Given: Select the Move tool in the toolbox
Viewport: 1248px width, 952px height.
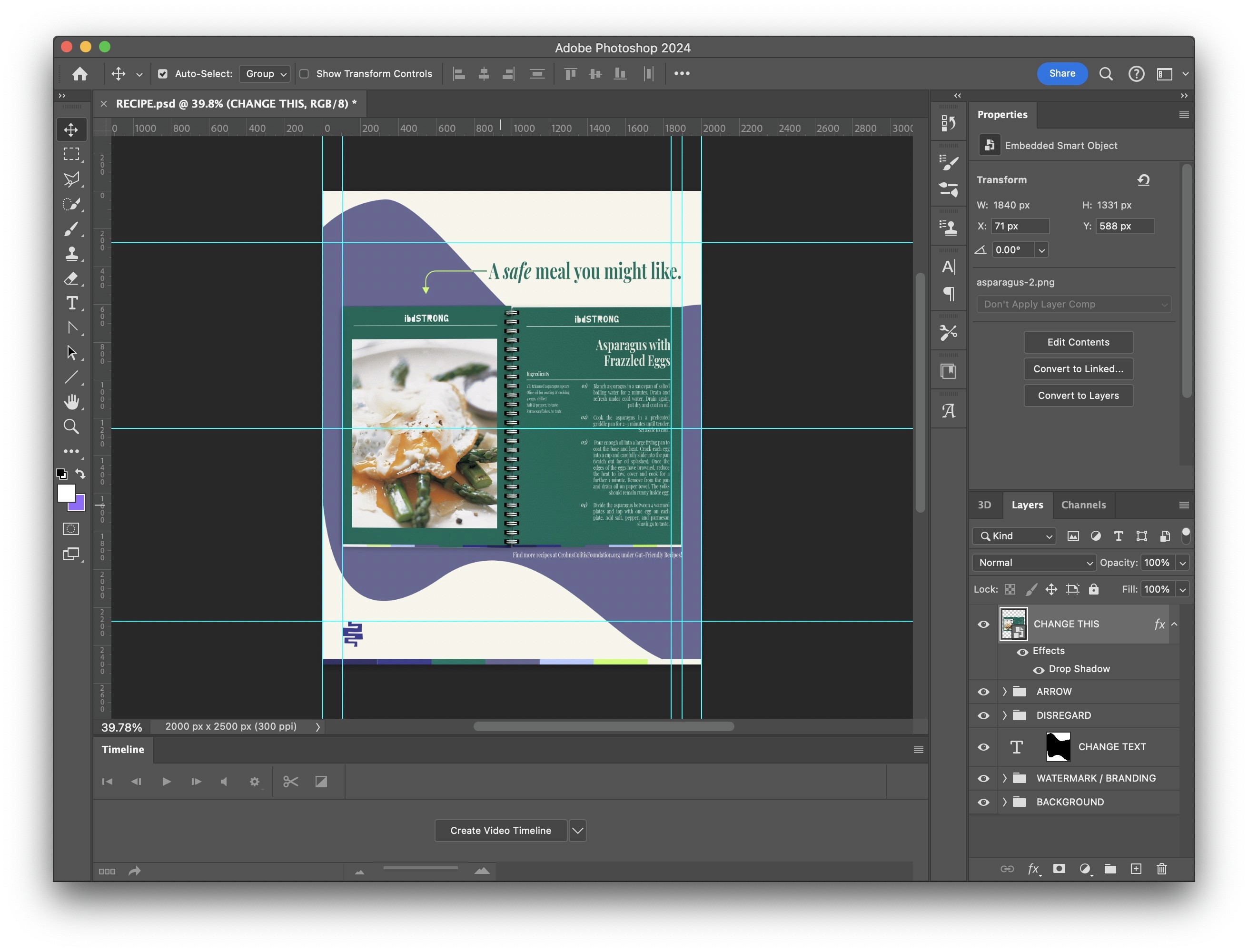Looking at the screenshot, I should (71, 130).
